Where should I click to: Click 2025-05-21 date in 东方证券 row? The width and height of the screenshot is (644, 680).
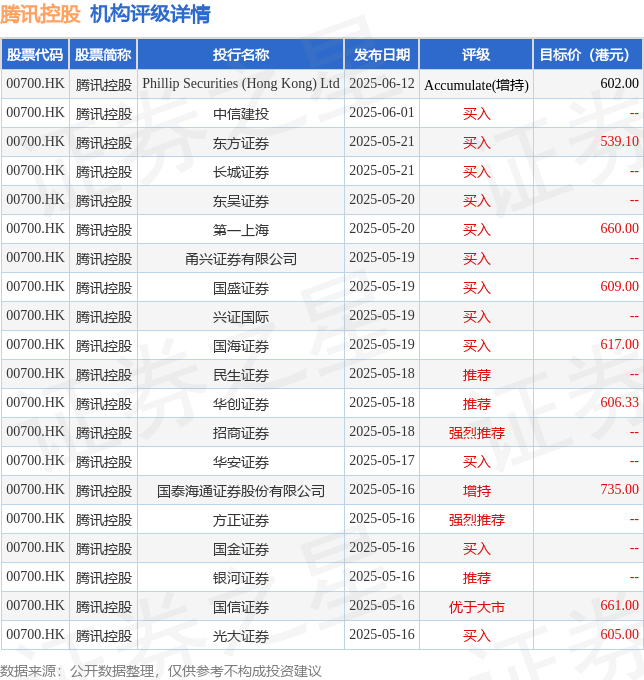coord(382,141)
